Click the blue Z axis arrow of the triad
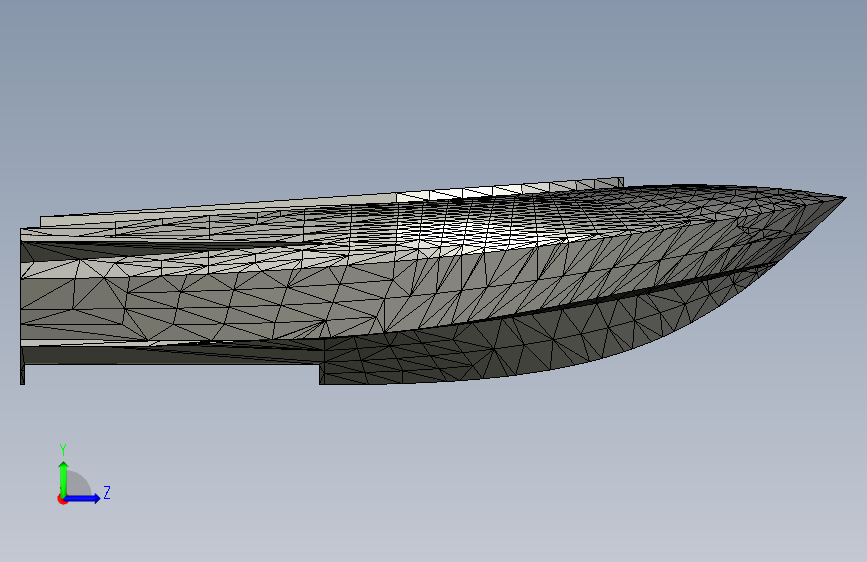This screenshot has width=867, height=562. [83, 498]
